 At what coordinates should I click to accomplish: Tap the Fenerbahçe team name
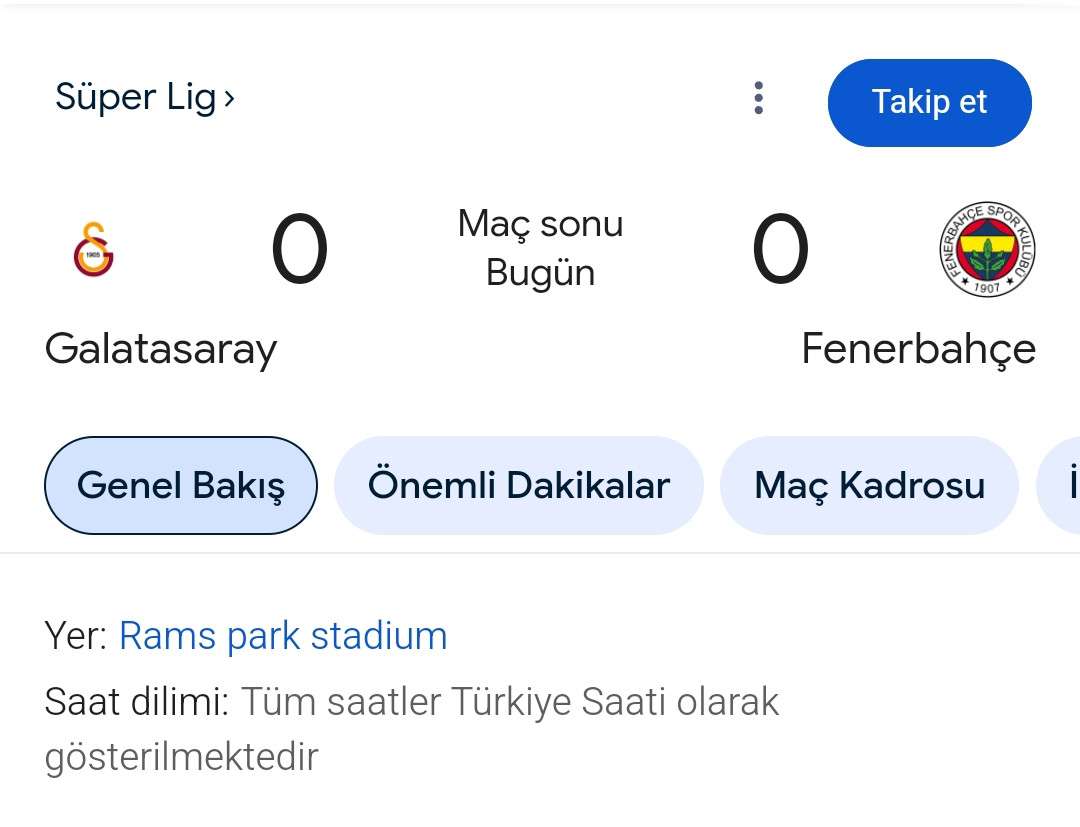pyautogui.click(x=918, y=350)
